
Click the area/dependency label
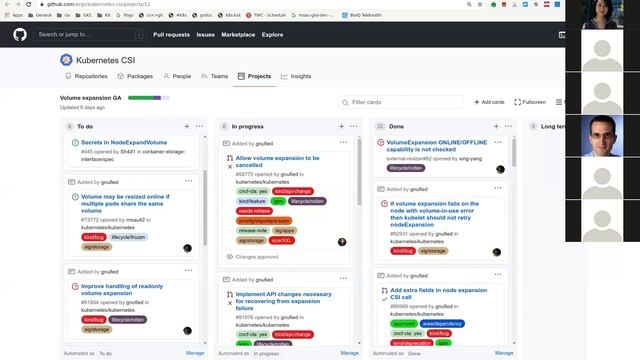coord(442,324)
